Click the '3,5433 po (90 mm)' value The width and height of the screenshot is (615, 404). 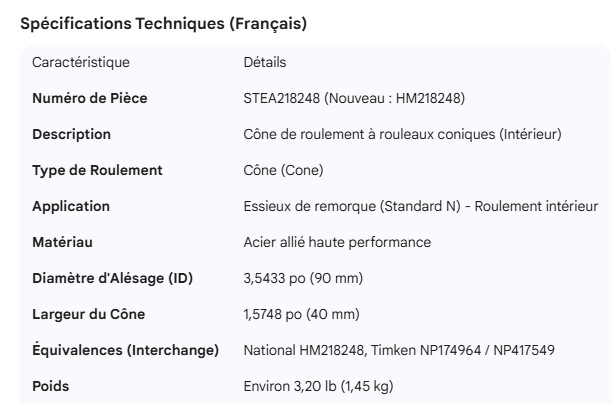coord(301,278)
